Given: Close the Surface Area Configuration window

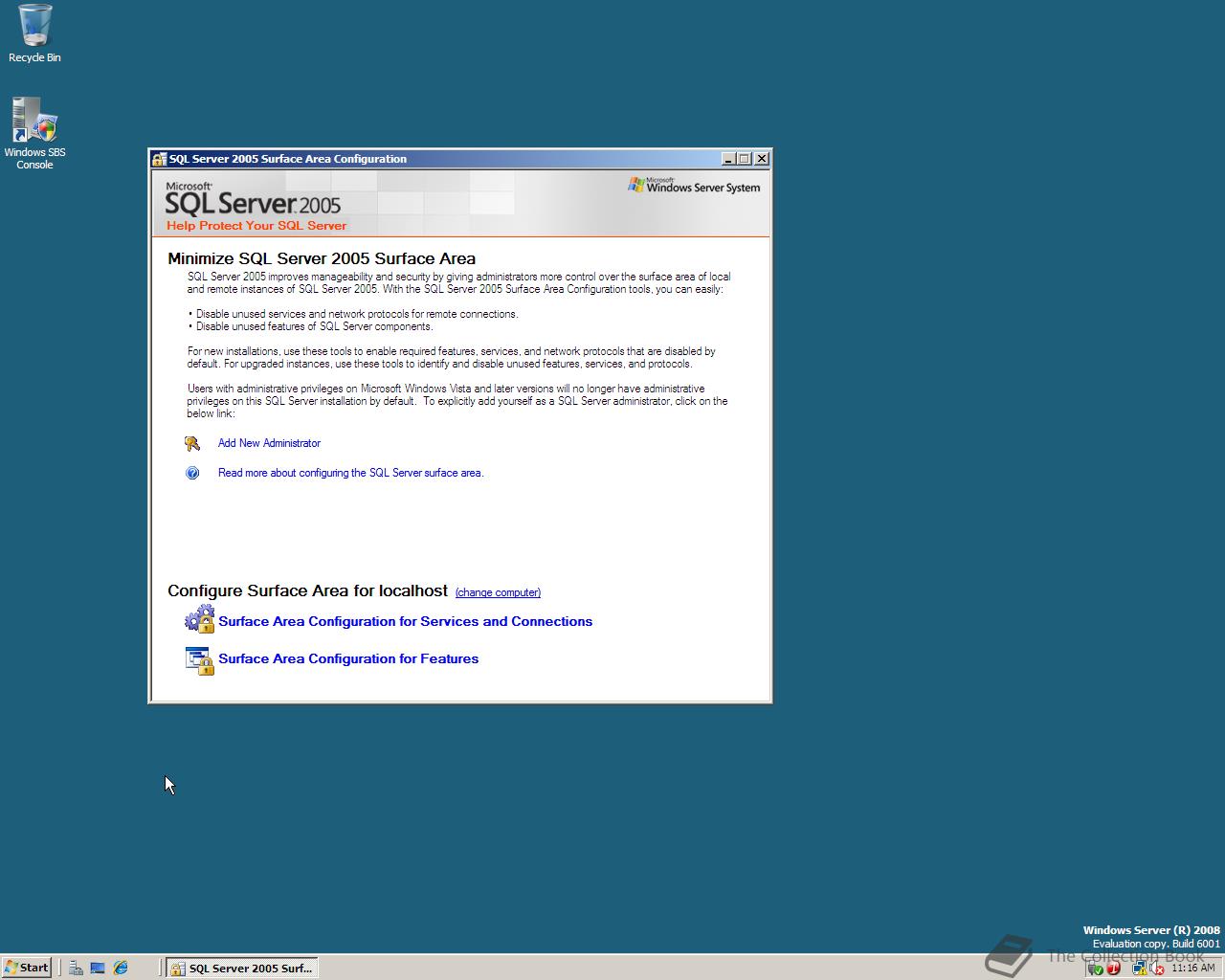Looking at the screenshot, I should pos(762,159).
